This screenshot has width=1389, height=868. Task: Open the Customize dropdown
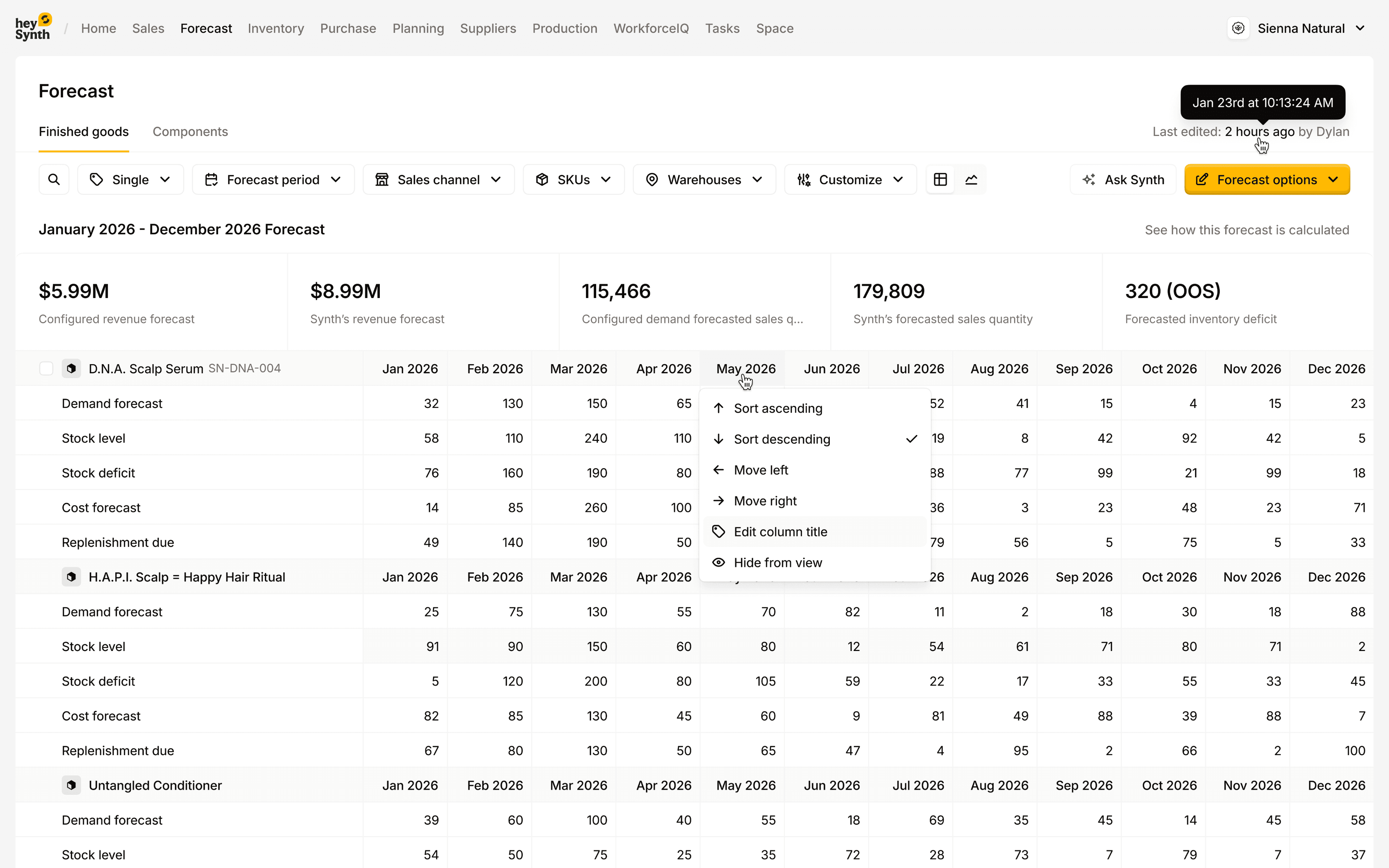[850, 180]
